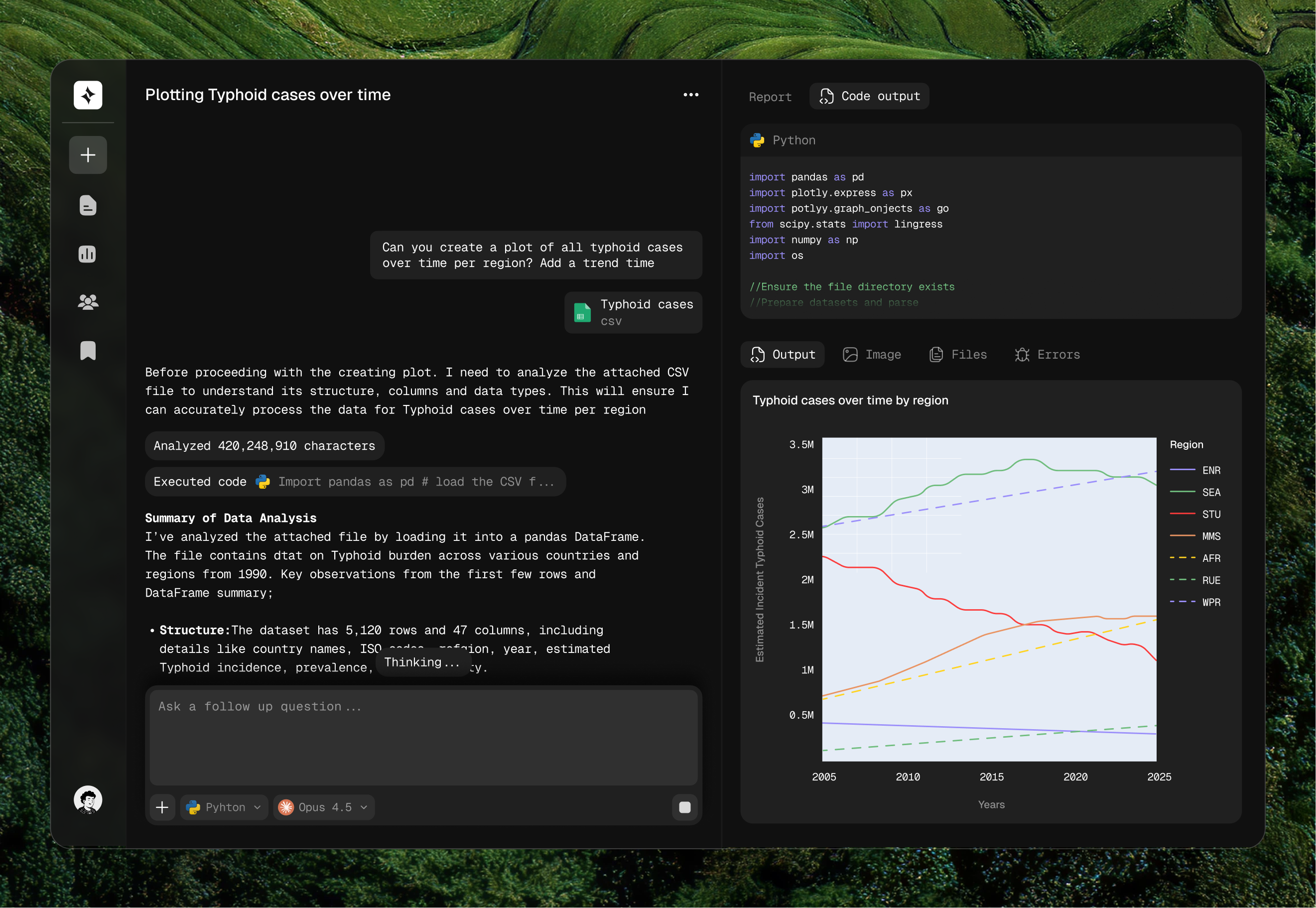
Task: Expand the Python language dropdown
Action: click(224, 807)
